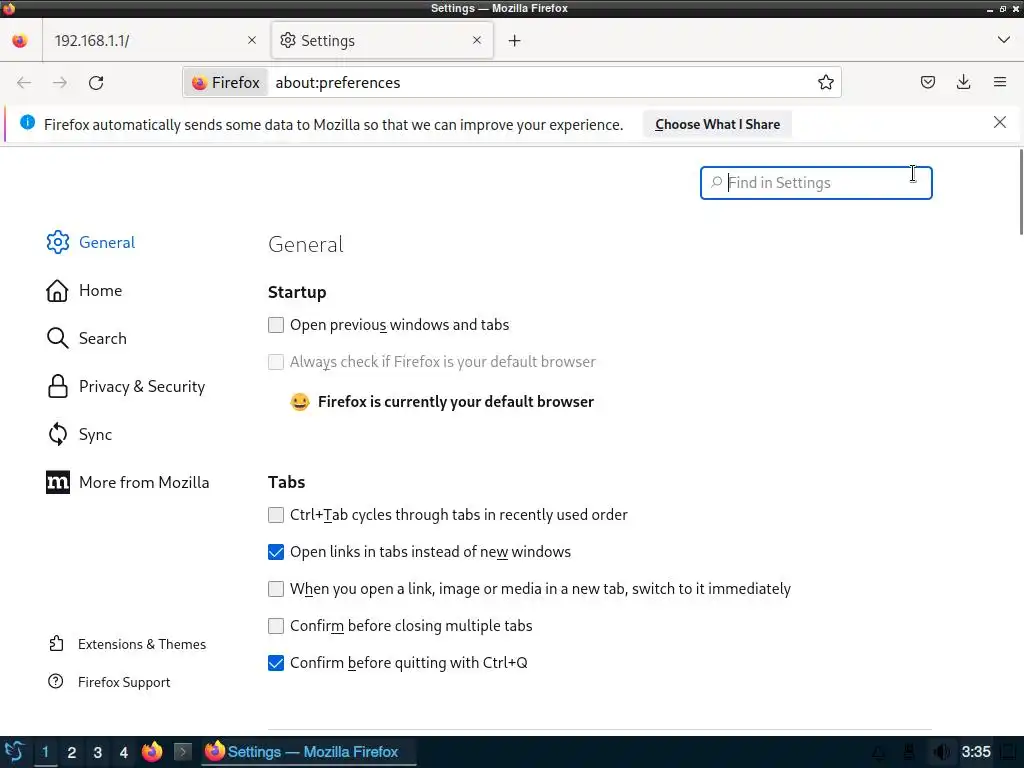The height and width of the screenshot is (768, 1024).
Task: Open Firefox View pinned tab icon
Action: 20,40
